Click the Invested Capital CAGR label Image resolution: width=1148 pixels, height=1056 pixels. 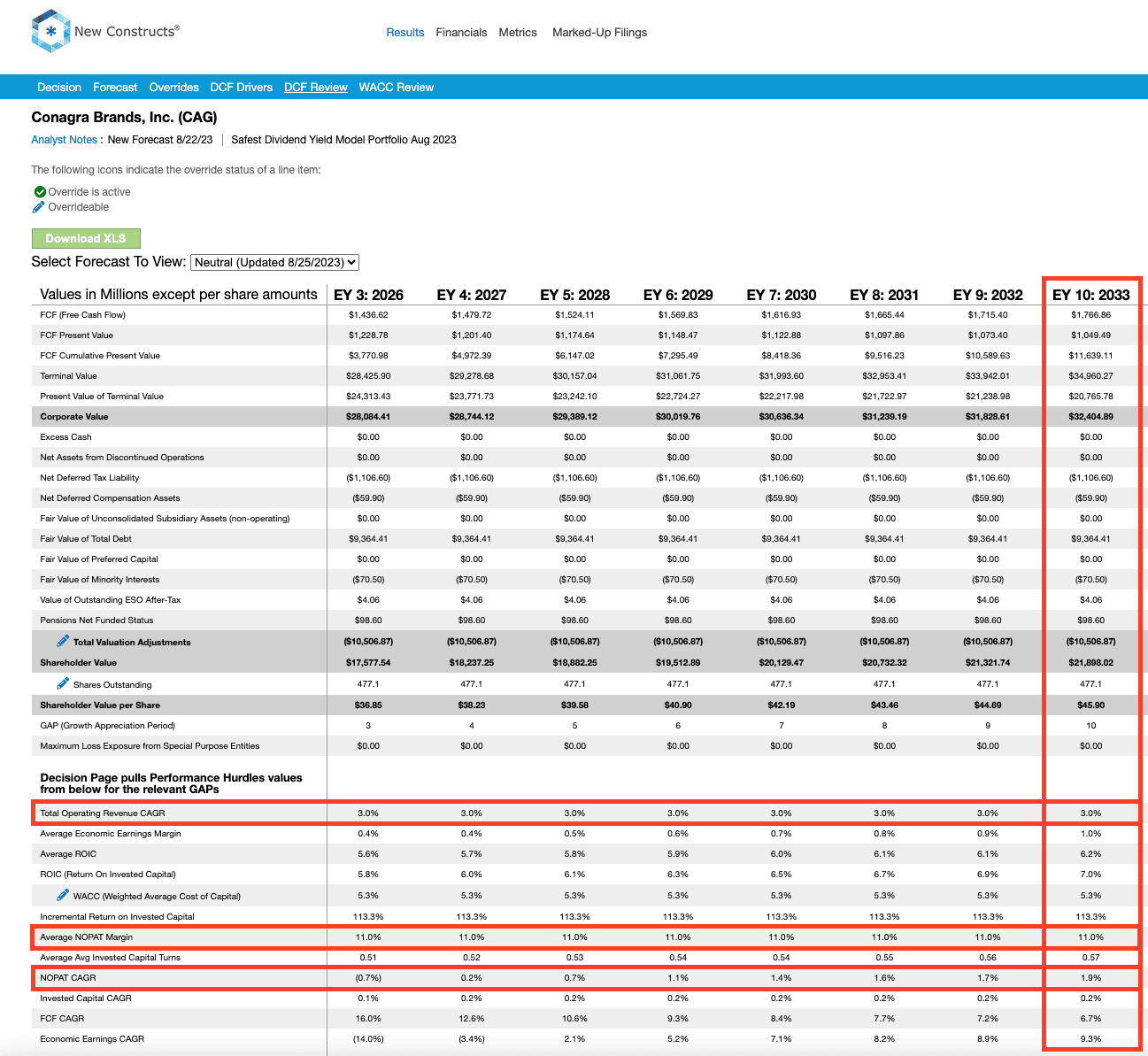click(86, 998)
